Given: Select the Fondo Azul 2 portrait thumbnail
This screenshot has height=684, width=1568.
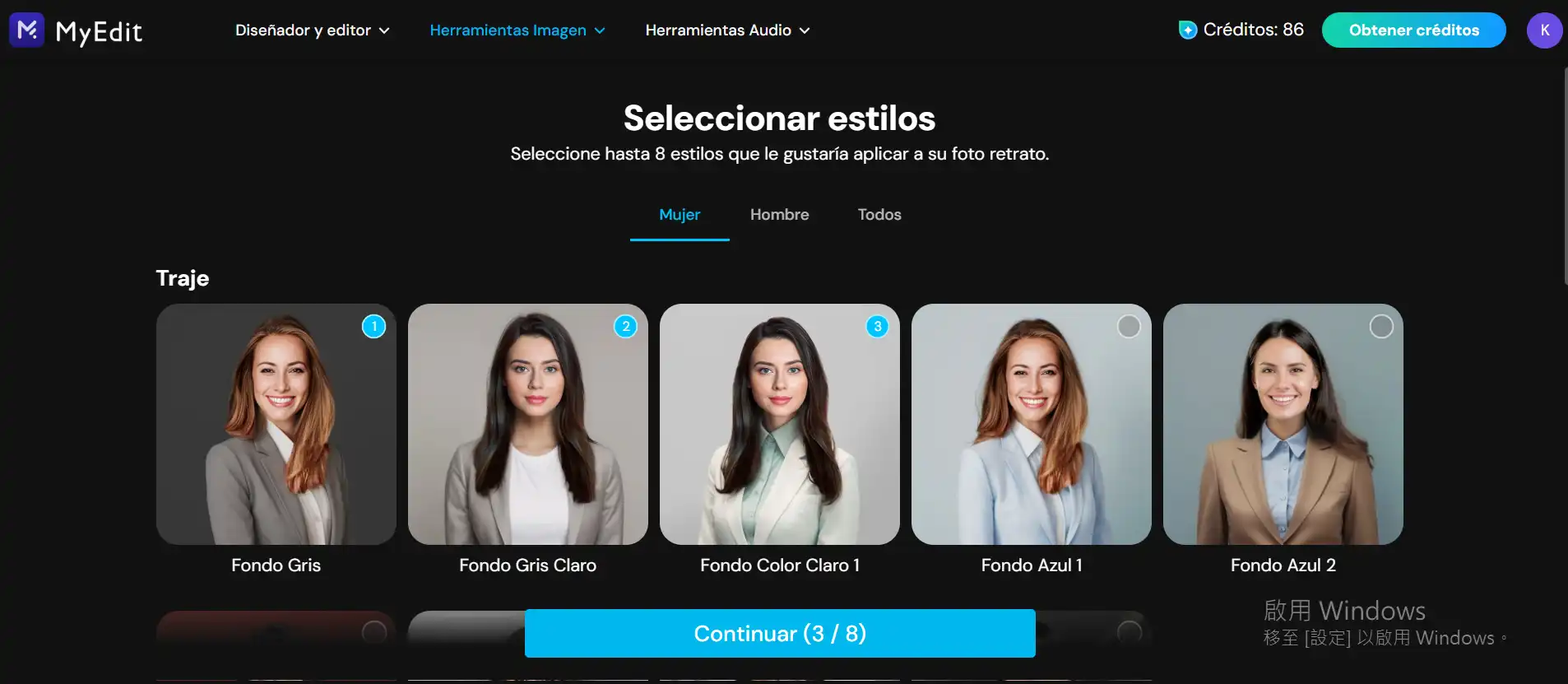Looking at the screenshot, I should [1283, 424].
